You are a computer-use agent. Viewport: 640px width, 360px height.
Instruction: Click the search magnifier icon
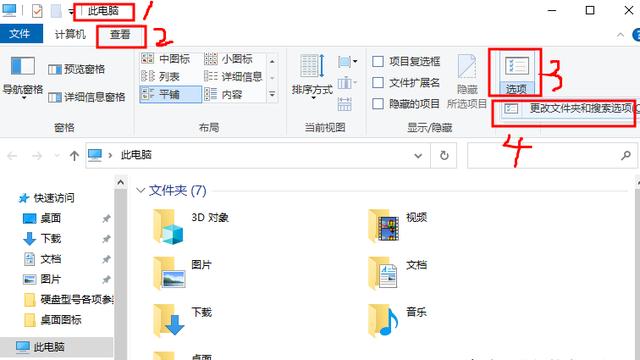(x=626, y=156)
